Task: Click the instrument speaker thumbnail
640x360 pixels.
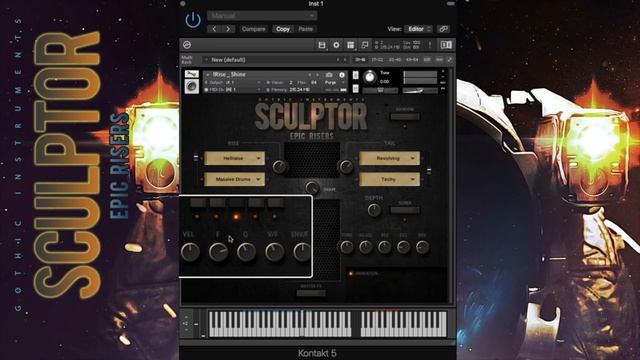Action: (x=191, y=86)
